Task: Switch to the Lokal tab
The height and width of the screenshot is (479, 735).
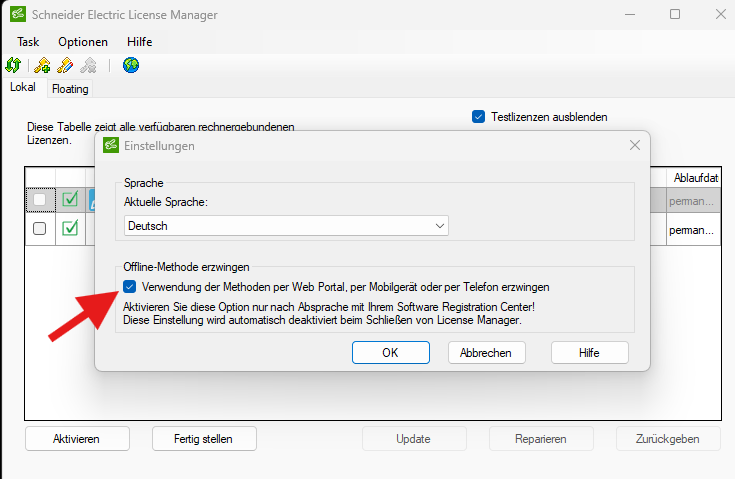Action: (22, 87)
